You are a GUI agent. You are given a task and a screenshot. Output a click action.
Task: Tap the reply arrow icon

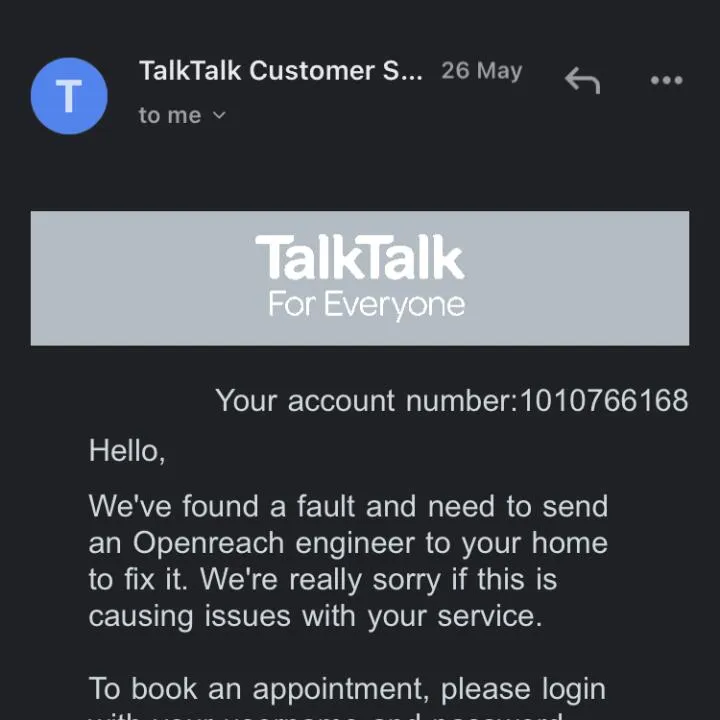(x=582, y=80)
